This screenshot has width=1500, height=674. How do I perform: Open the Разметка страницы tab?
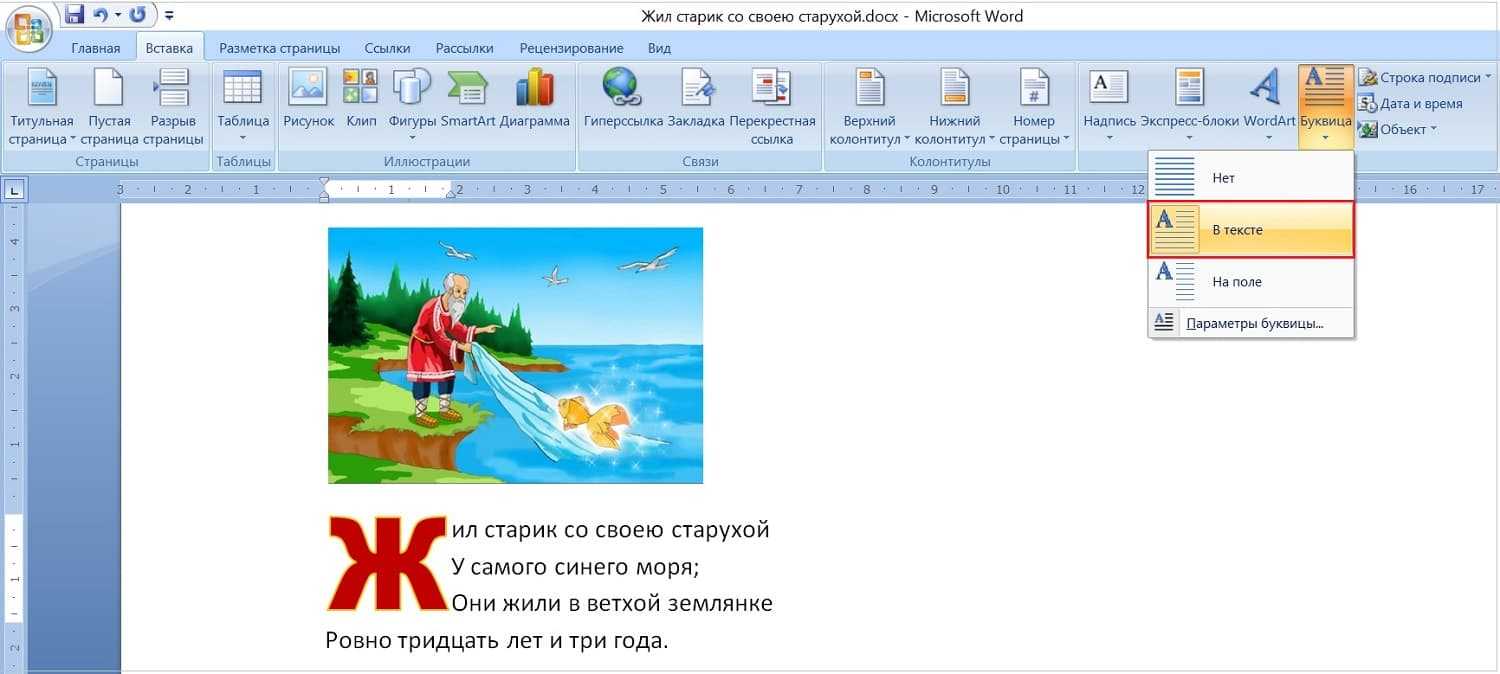click(279, 48)
